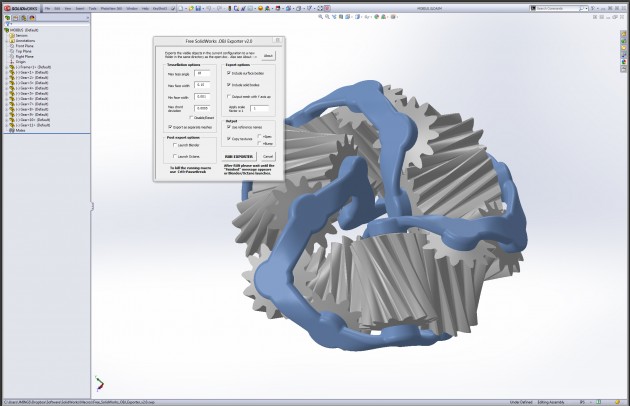Open the ConfigurationManager tab icon
630x406 pixels.
point(24,18)
